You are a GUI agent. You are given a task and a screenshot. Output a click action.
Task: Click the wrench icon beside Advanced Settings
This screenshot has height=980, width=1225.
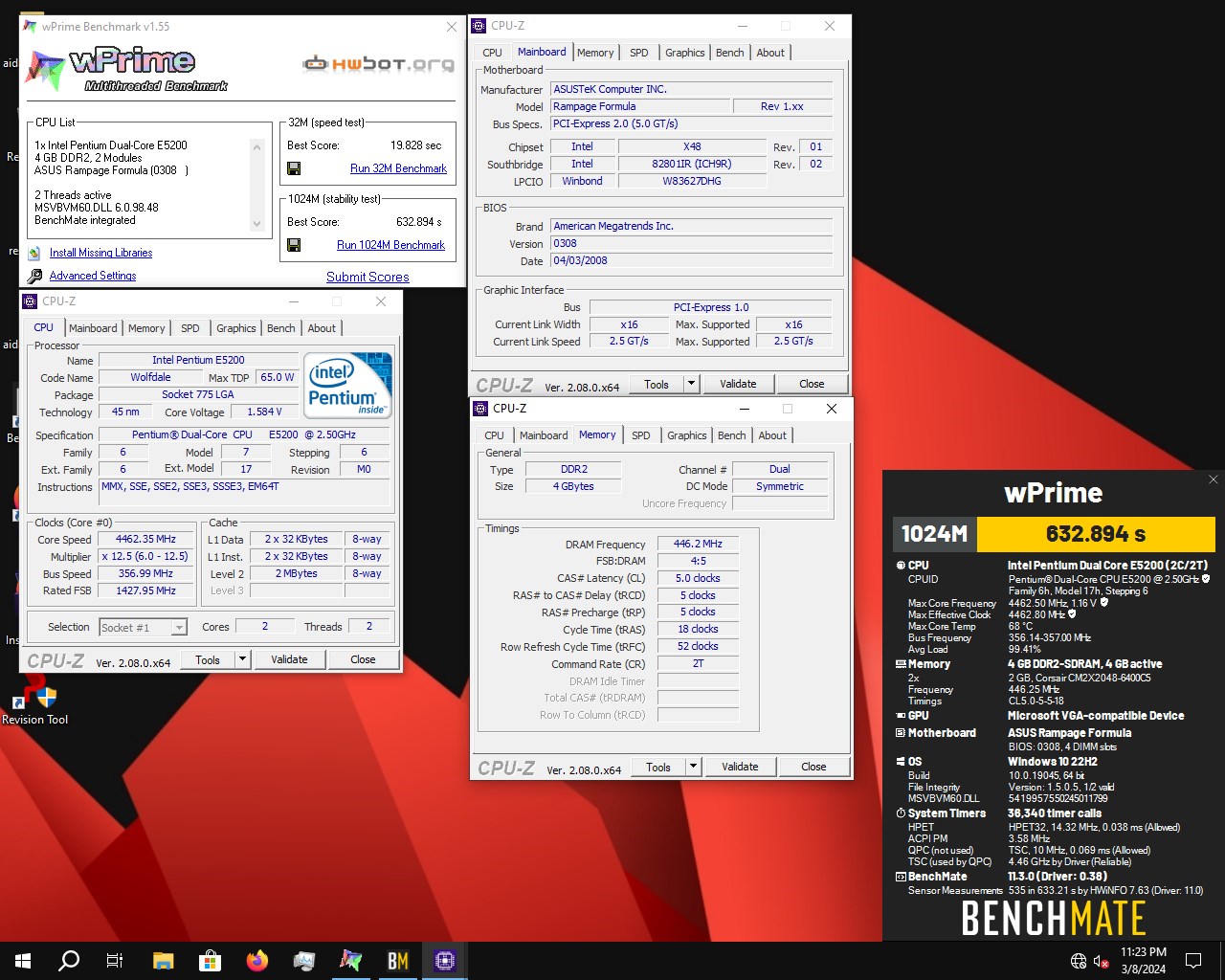point(34,276)
